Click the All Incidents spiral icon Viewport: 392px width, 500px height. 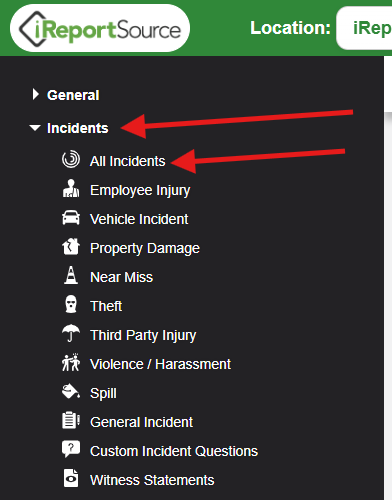71,159
